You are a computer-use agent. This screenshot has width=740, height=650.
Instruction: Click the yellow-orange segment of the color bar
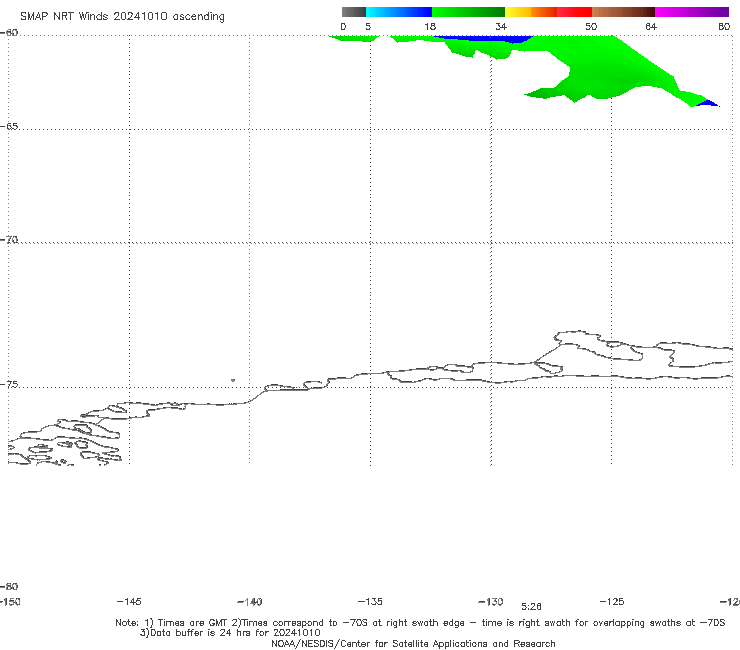(x=531, y=12)
